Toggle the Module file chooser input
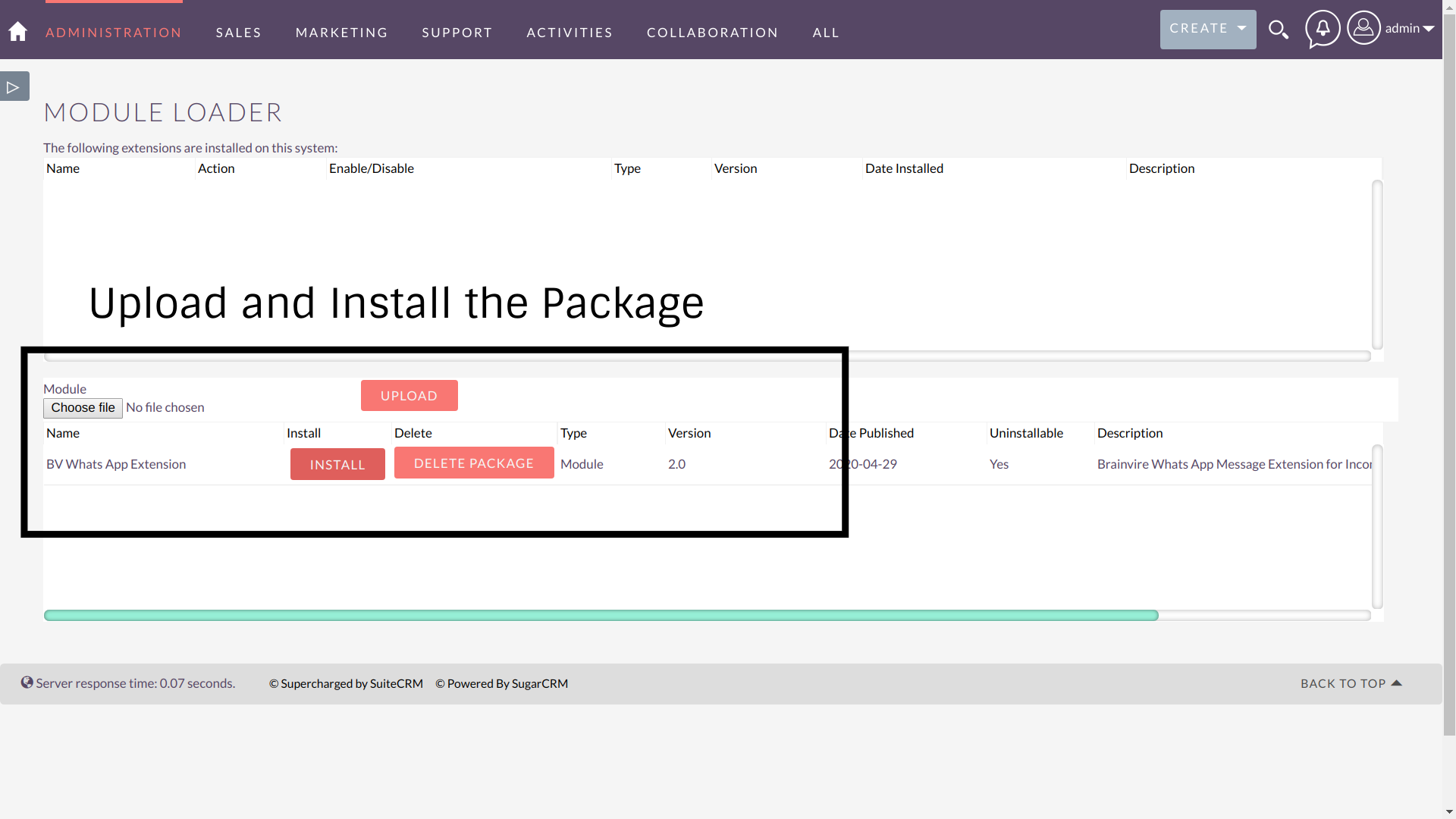The height and width of the screenshot is (819, 1456). tap(83, 407)
